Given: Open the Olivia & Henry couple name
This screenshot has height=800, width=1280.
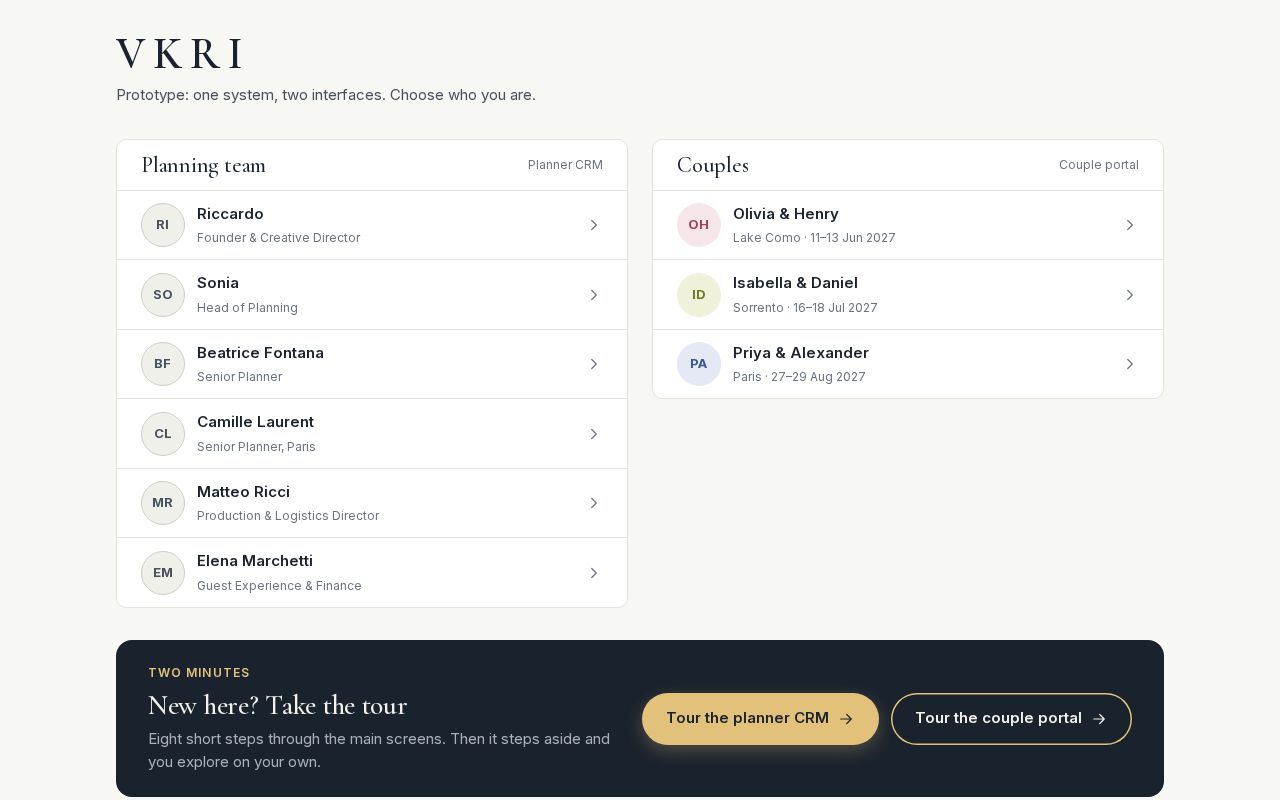Looking at the screenshot, I should click(786, 214).
